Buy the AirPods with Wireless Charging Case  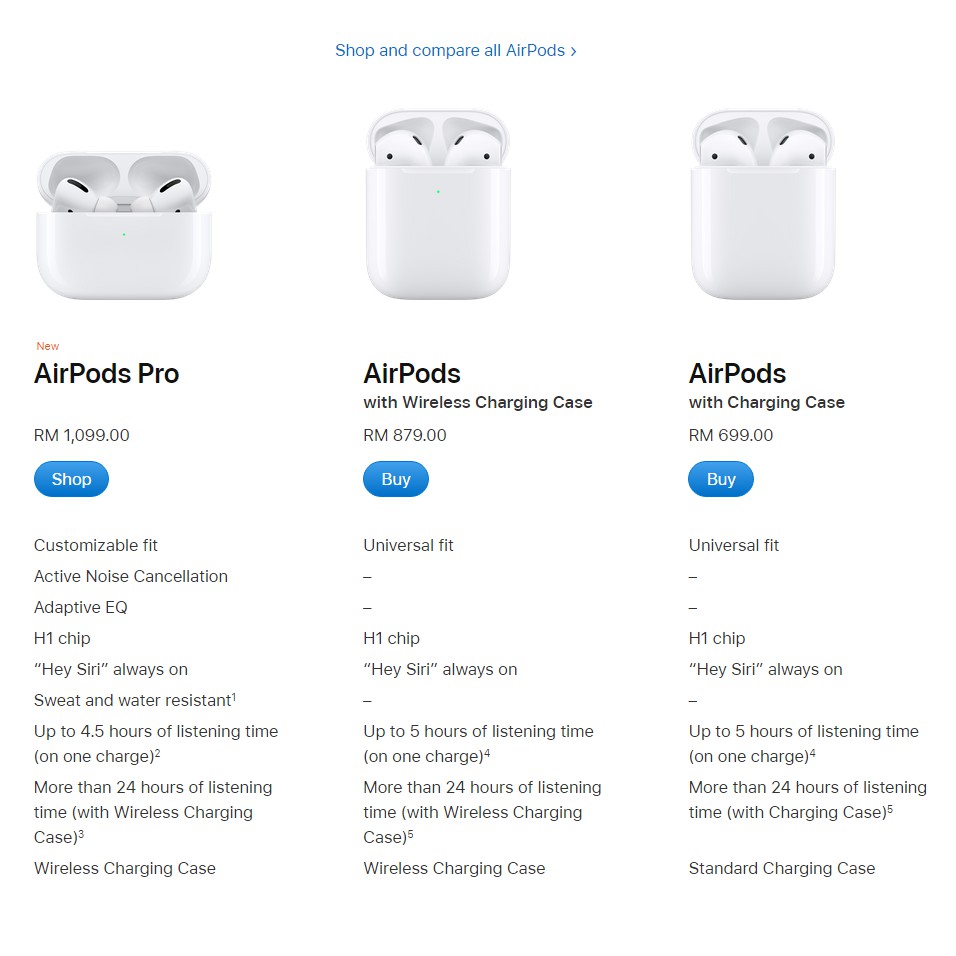tap(395, 479)
